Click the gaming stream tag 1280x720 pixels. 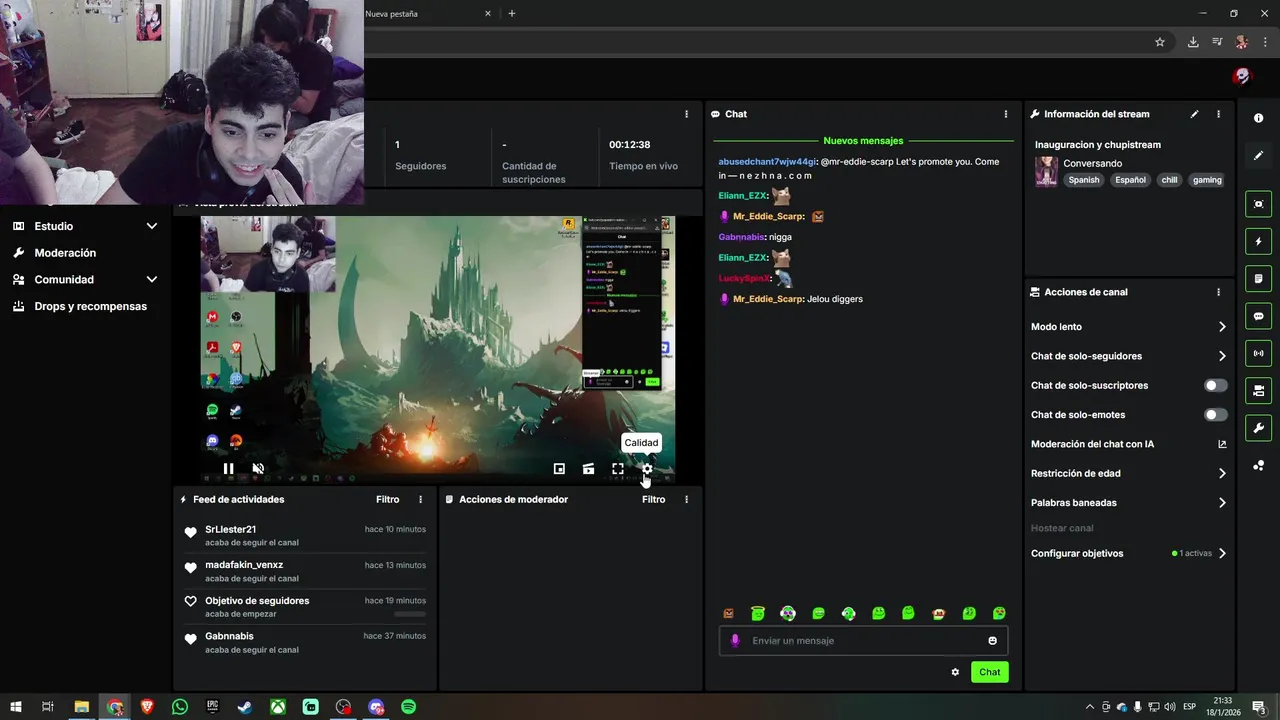point(1207,180)
